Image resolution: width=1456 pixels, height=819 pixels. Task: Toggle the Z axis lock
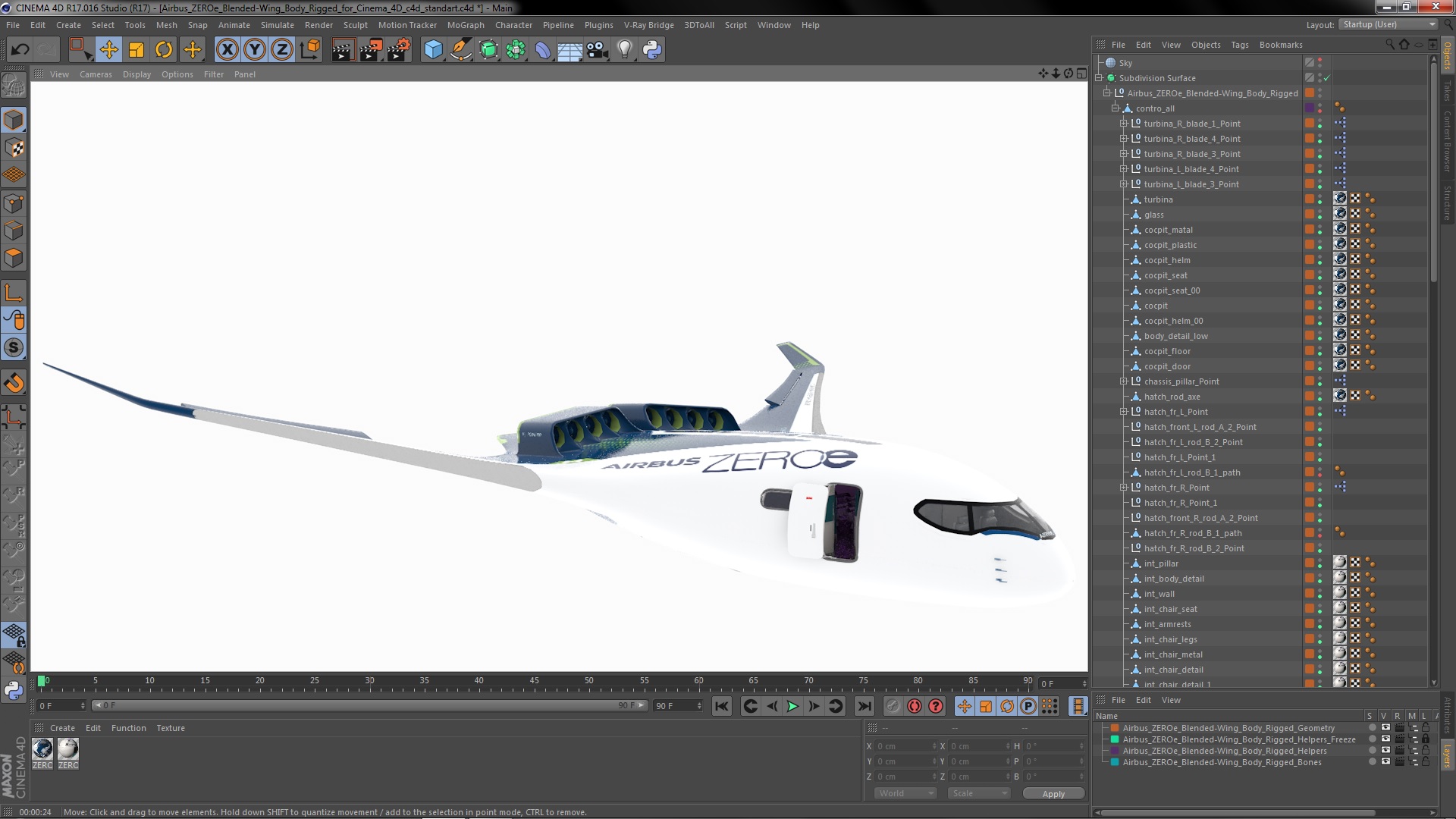(x=282, y=50)
